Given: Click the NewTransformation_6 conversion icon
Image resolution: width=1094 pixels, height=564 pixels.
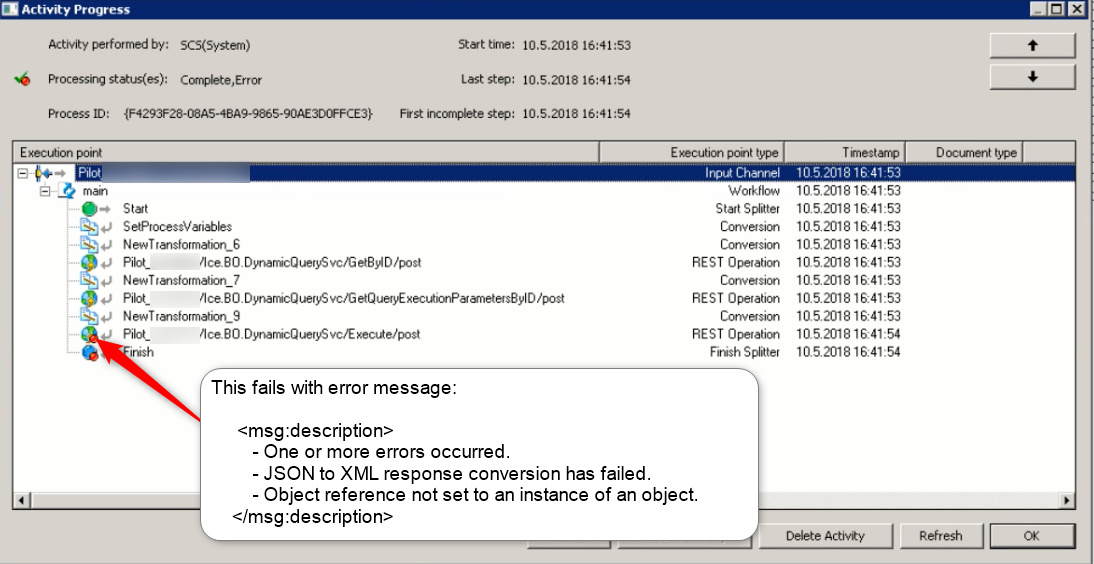Looking at the screenshot, I should pos(90,244).
